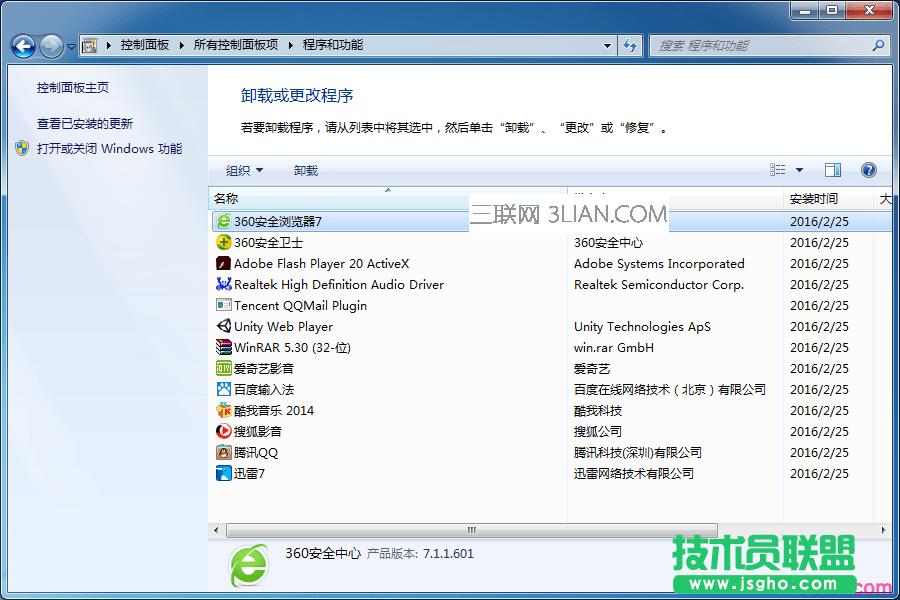
Task: Select the 酷我音乐 2014 program name
Action: click(x=274, y=411)
